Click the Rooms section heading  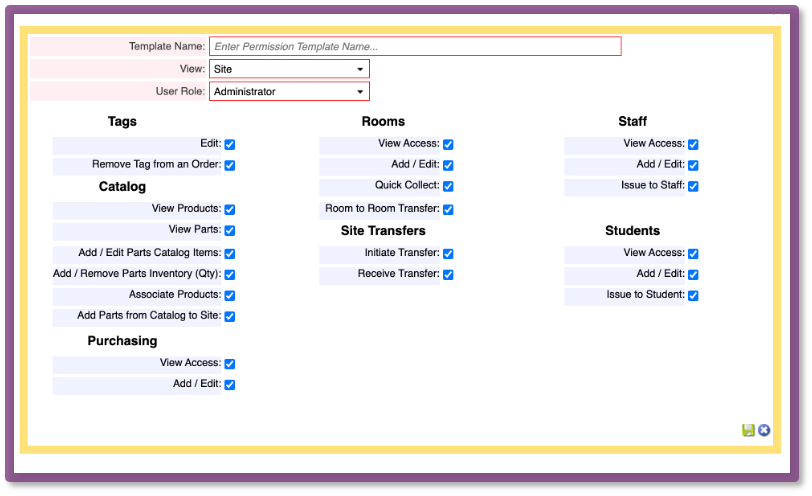[x=383, y=121]
